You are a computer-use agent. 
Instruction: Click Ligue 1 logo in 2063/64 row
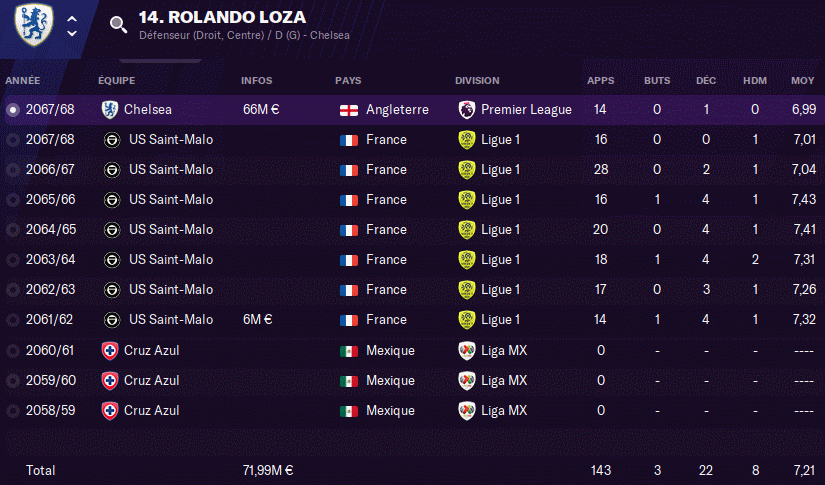[467, 260]
